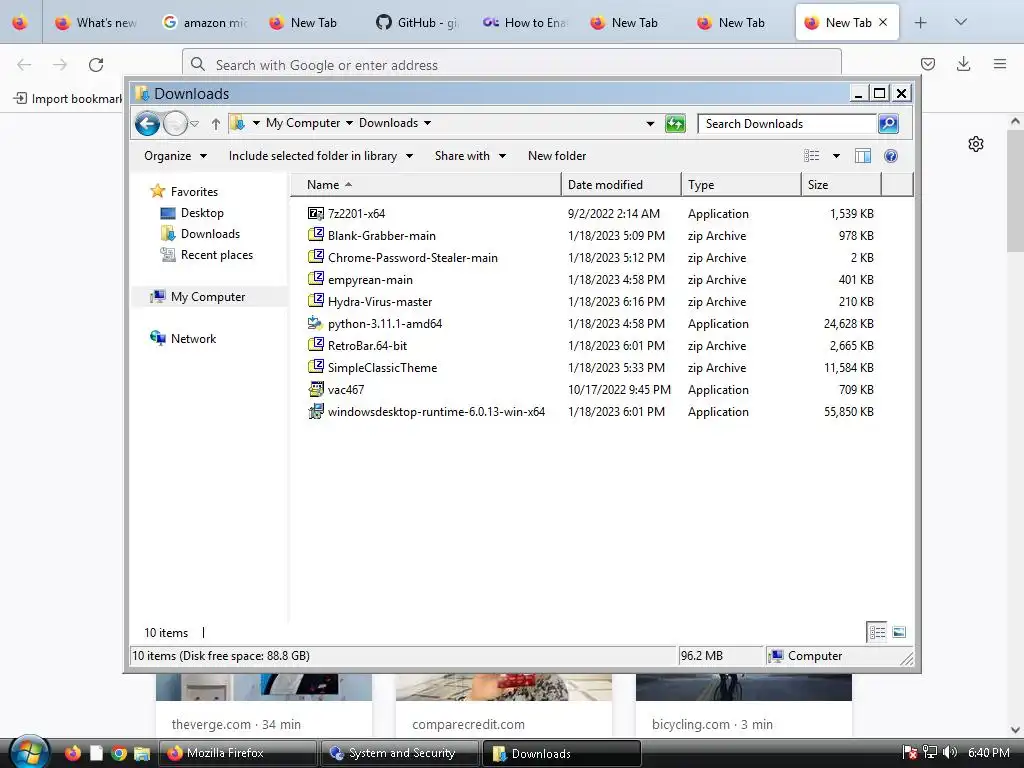The width and height of the screenshot is (1024, 768).
Task: Open System and Security taskbar button
Action: 401,753
